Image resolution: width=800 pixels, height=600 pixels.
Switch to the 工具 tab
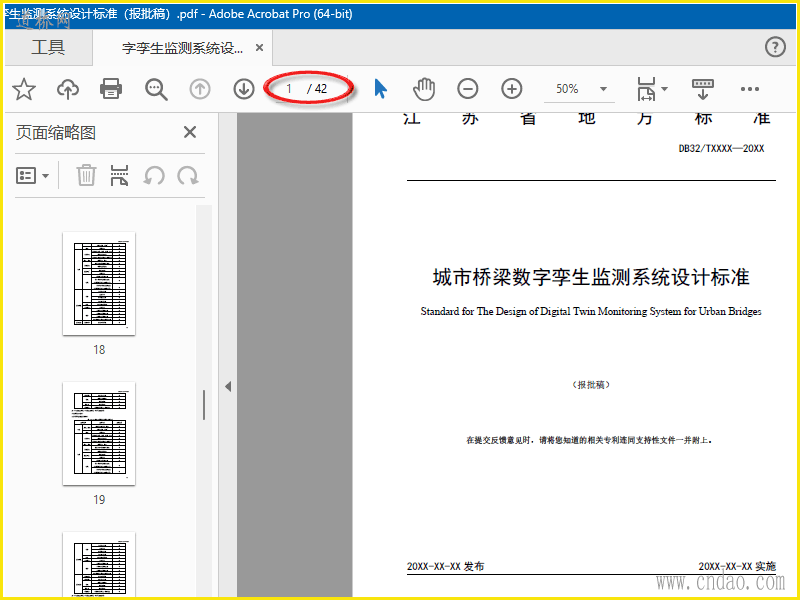pos(48,47)
